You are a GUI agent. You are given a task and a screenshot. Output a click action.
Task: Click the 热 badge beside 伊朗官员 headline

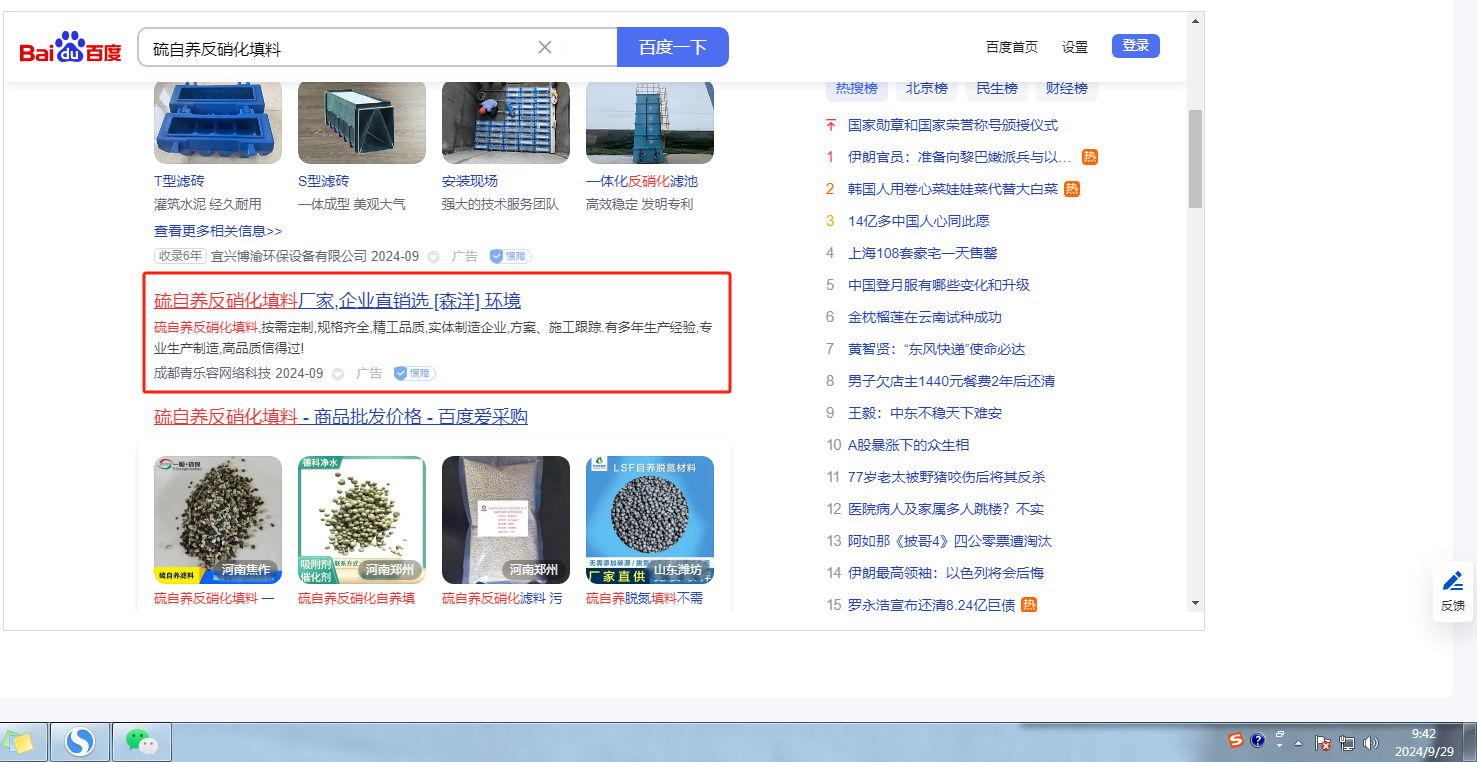point(1090,157)
